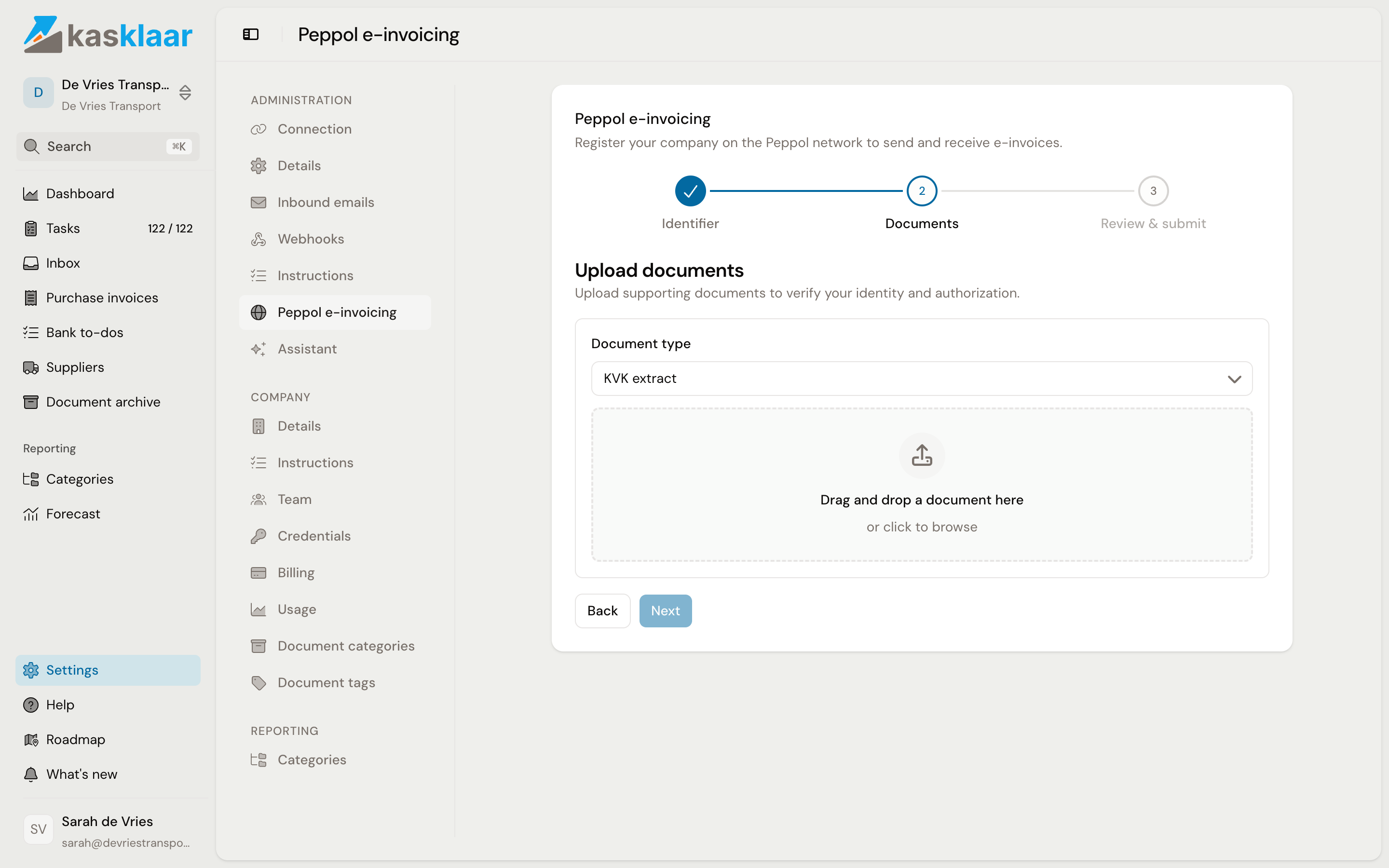
Task: Open Dashboard chart icon
Action: 31,194
